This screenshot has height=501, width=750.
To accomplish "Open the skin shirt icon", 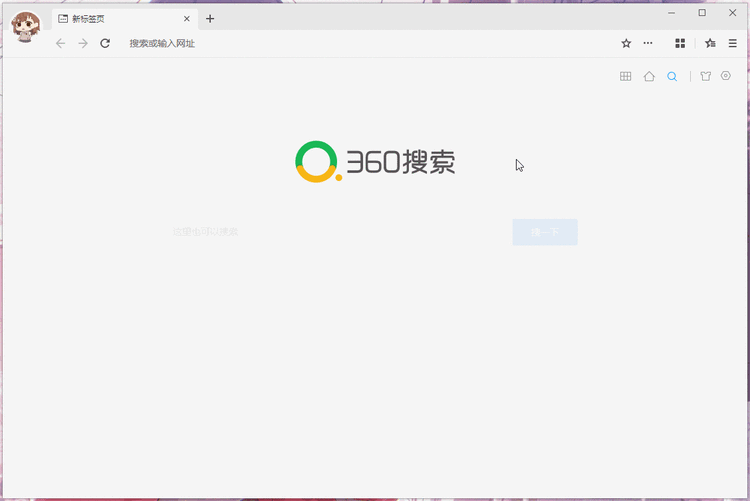I will click(706, 76).
